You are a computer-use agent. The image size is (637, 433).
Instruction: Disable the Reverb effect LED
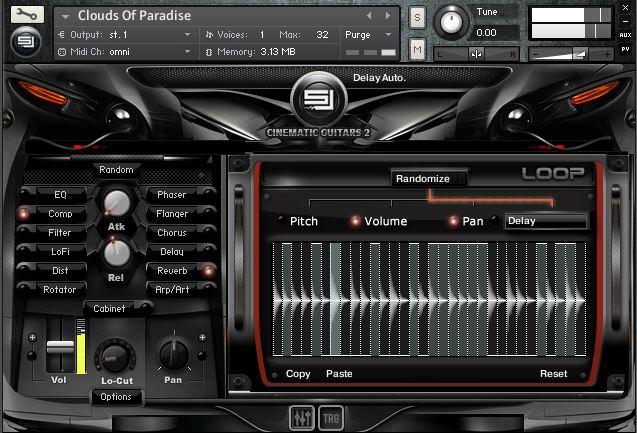point(209,271)
